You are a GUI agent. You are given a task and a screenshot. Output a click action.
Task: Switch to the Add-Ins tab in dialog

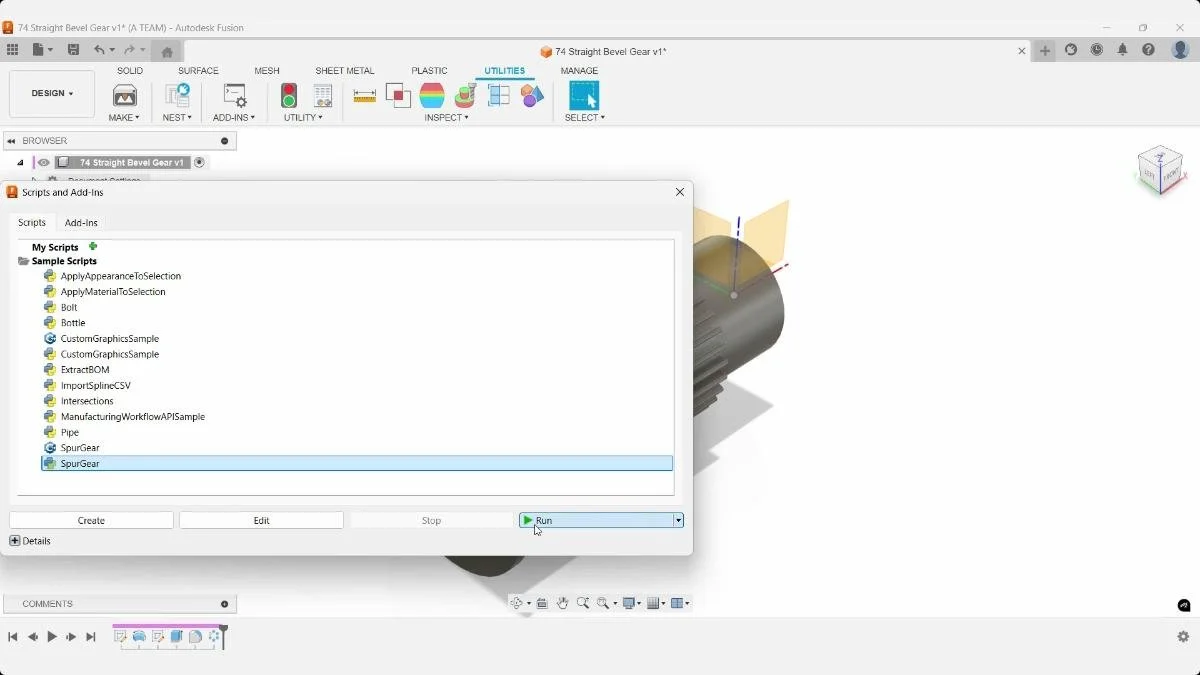coord(81,223)
